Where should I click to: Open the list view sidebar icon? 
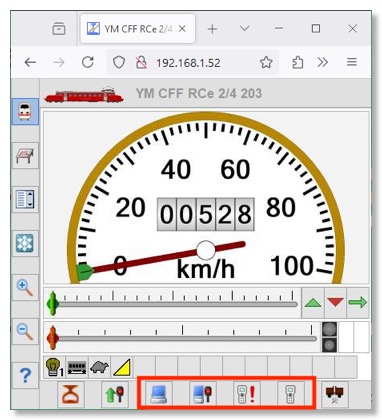click(25, 199)
